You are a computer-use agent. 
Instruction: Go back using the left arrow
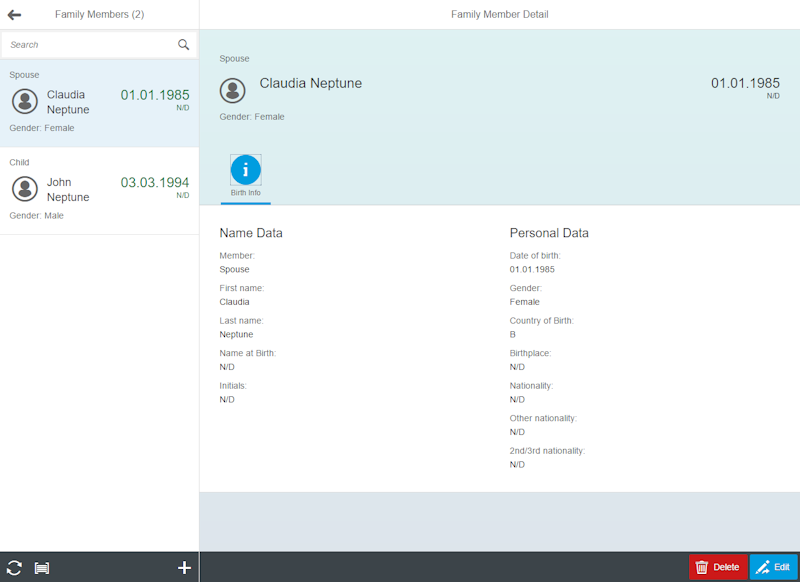click(14, 15)
